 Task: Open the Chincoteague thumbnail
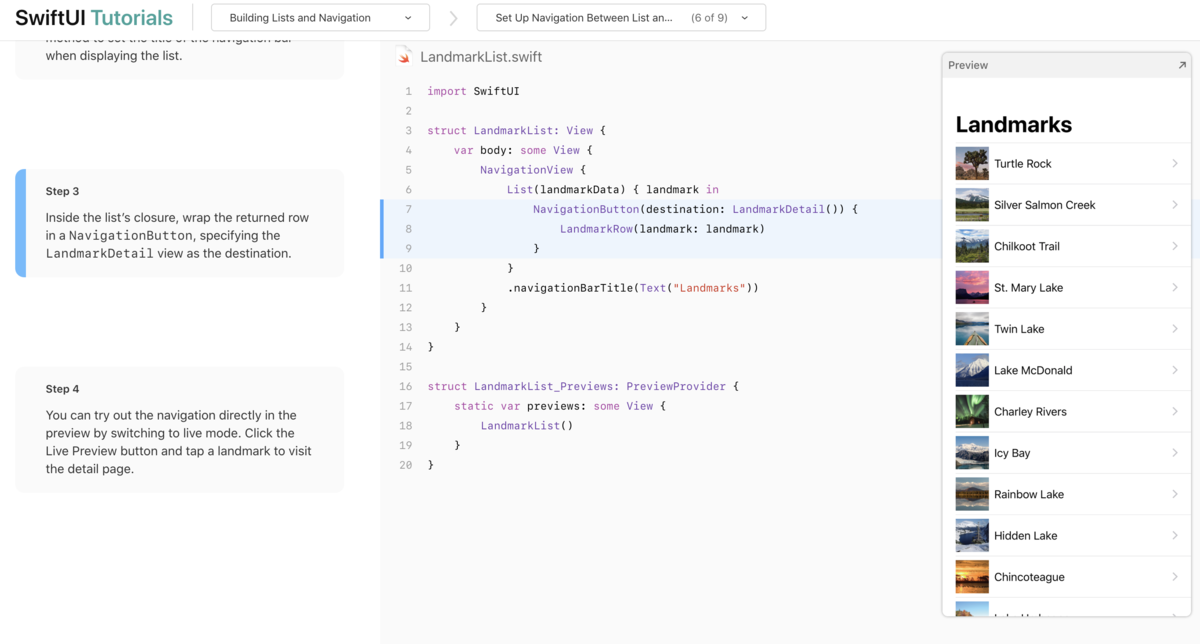(x=972, y=577)
